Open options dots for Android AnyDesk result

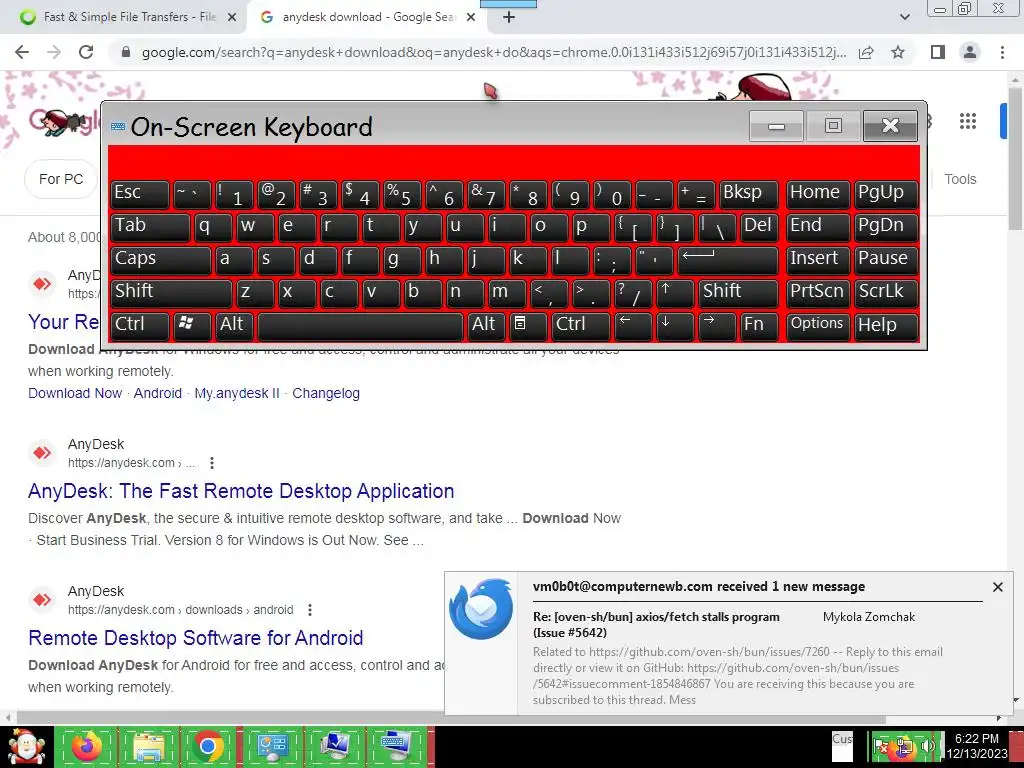coord(310,610)
